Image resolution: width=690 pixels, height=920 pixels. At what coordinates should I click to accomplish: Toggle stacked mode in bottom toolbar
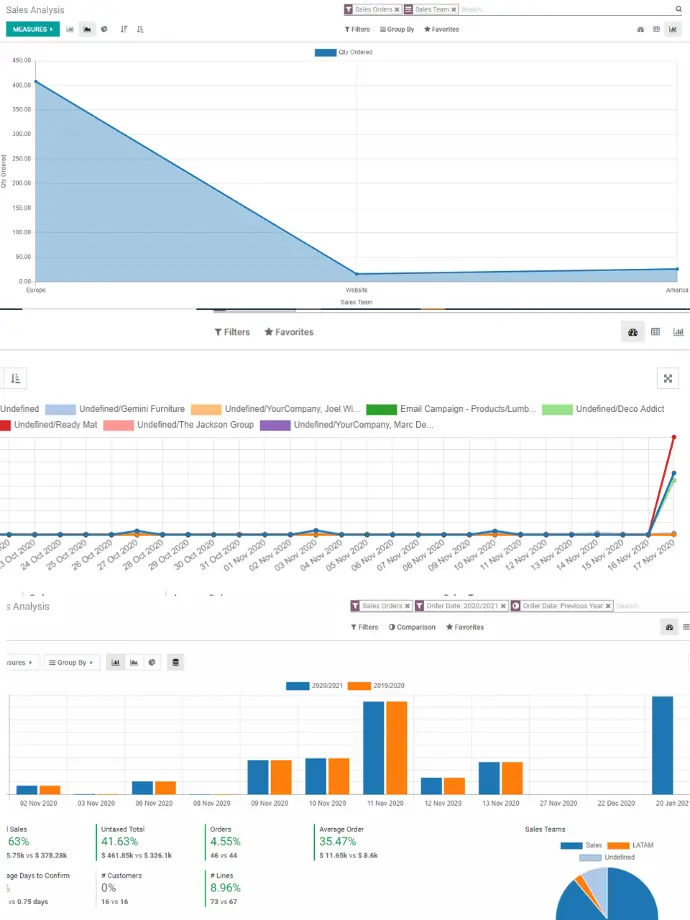click(x=175, y=662)
